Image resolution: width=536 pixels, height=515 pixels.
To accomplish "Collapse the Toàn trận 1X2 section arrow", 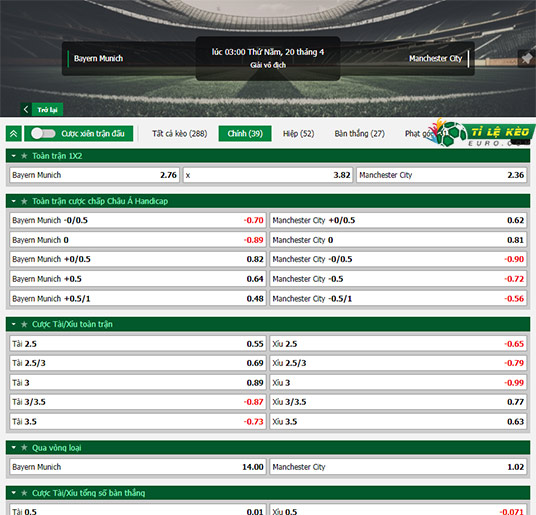I will [x=14, y=156].
